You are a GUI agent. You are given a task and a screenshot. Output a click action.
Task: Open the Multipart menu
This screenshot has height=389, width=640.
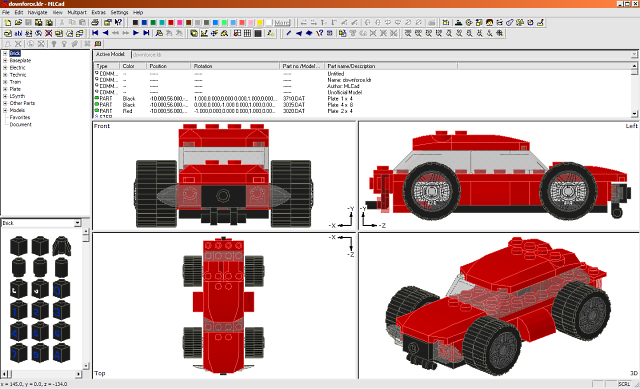click(x=77, y=12)
